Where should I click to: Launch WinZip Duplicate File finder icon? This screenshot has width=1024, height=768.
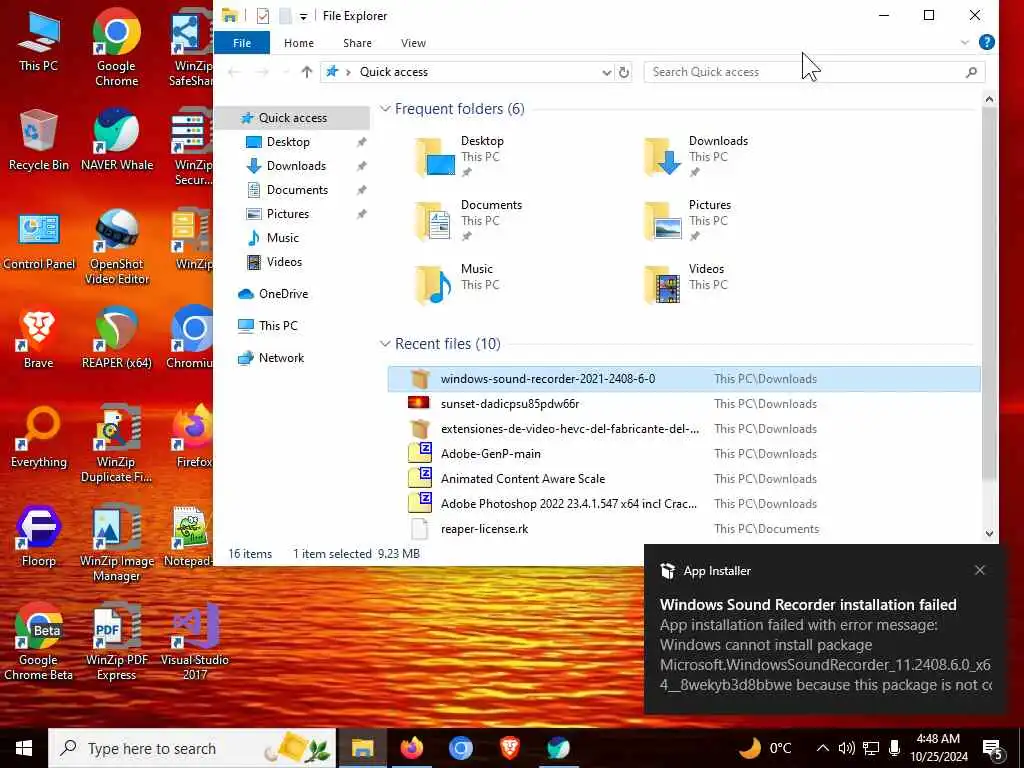click(116, 444)
